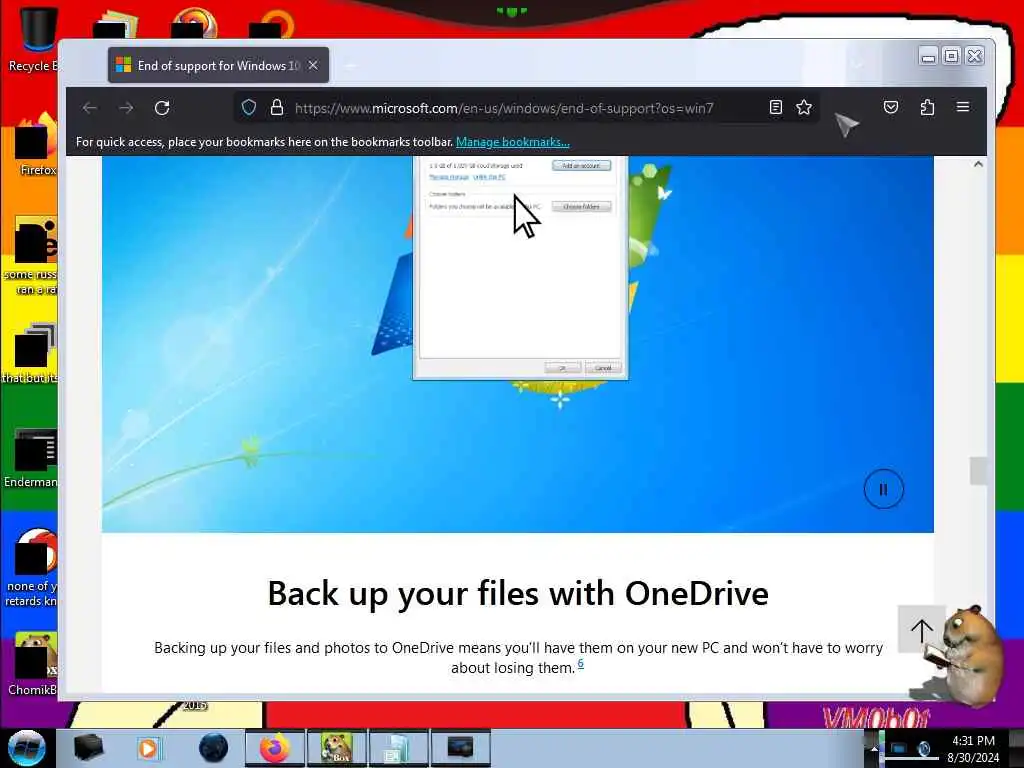Open the documents taskbar icon
Image resolution: width=1024 pixels, height=768 pixels.
[398, 748]
